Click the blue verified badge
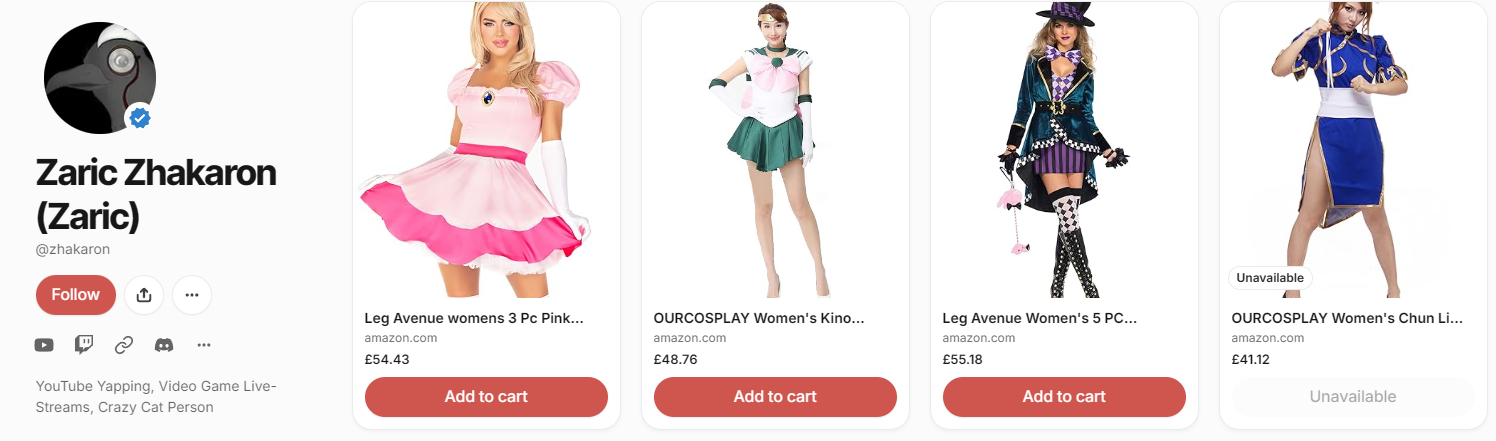 point(141,119)
